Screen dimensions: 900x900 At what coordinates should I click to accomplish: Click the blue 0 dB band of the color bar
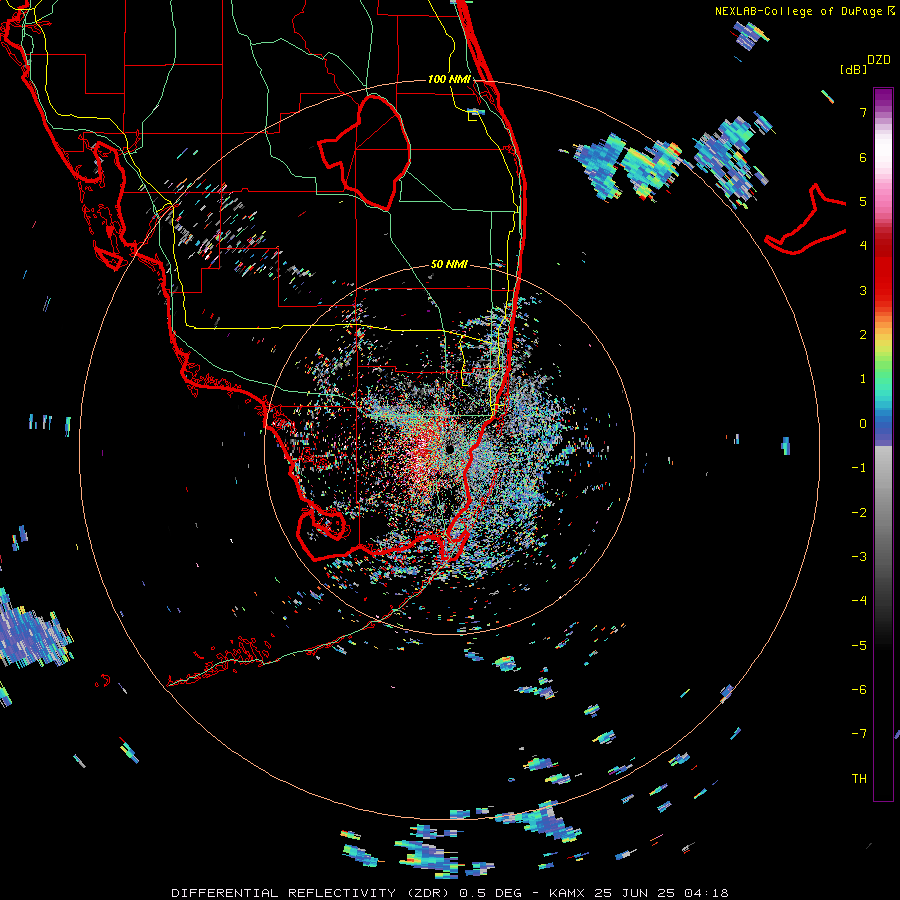[883, 425]
